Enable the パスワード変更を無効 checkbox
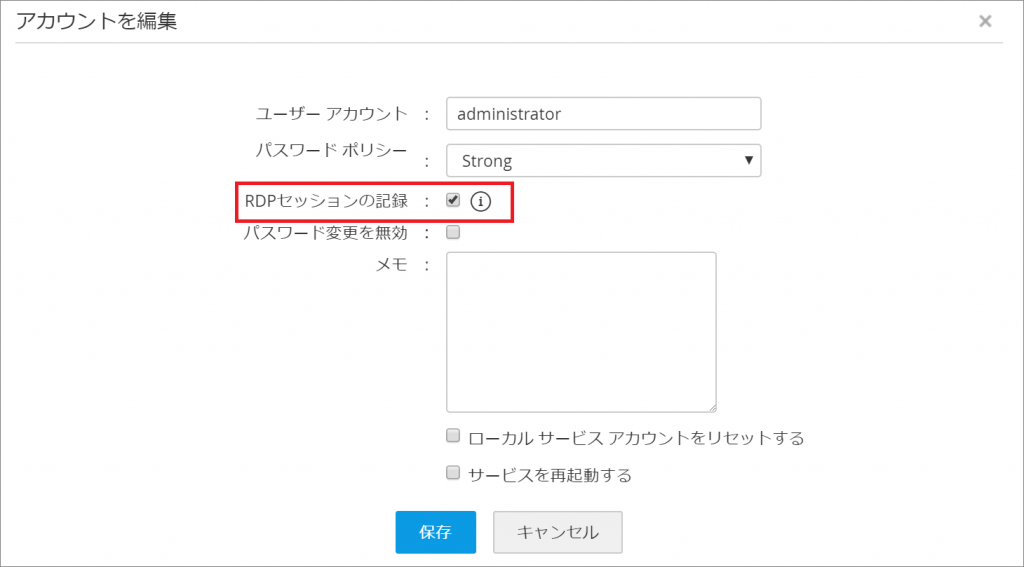This screenshot has width=1024, height=567. coord(453,233)
